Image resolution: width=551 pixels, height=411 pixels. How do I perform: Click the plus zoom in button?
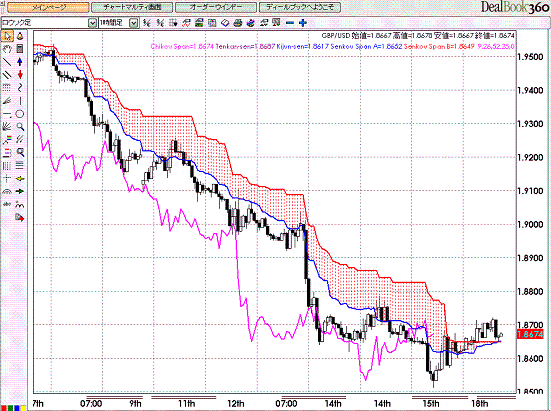(303, 23)
